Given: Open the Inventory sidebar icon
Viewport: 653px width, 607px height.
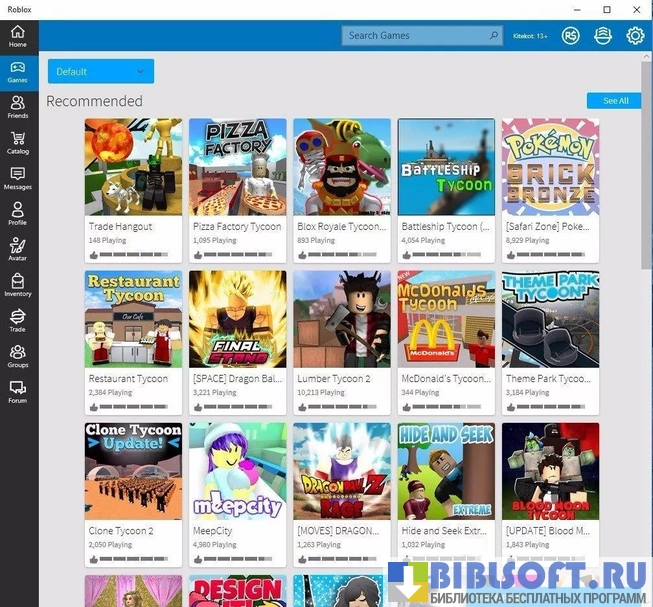Looking at the screenshot, I should [x=18, y=282].
